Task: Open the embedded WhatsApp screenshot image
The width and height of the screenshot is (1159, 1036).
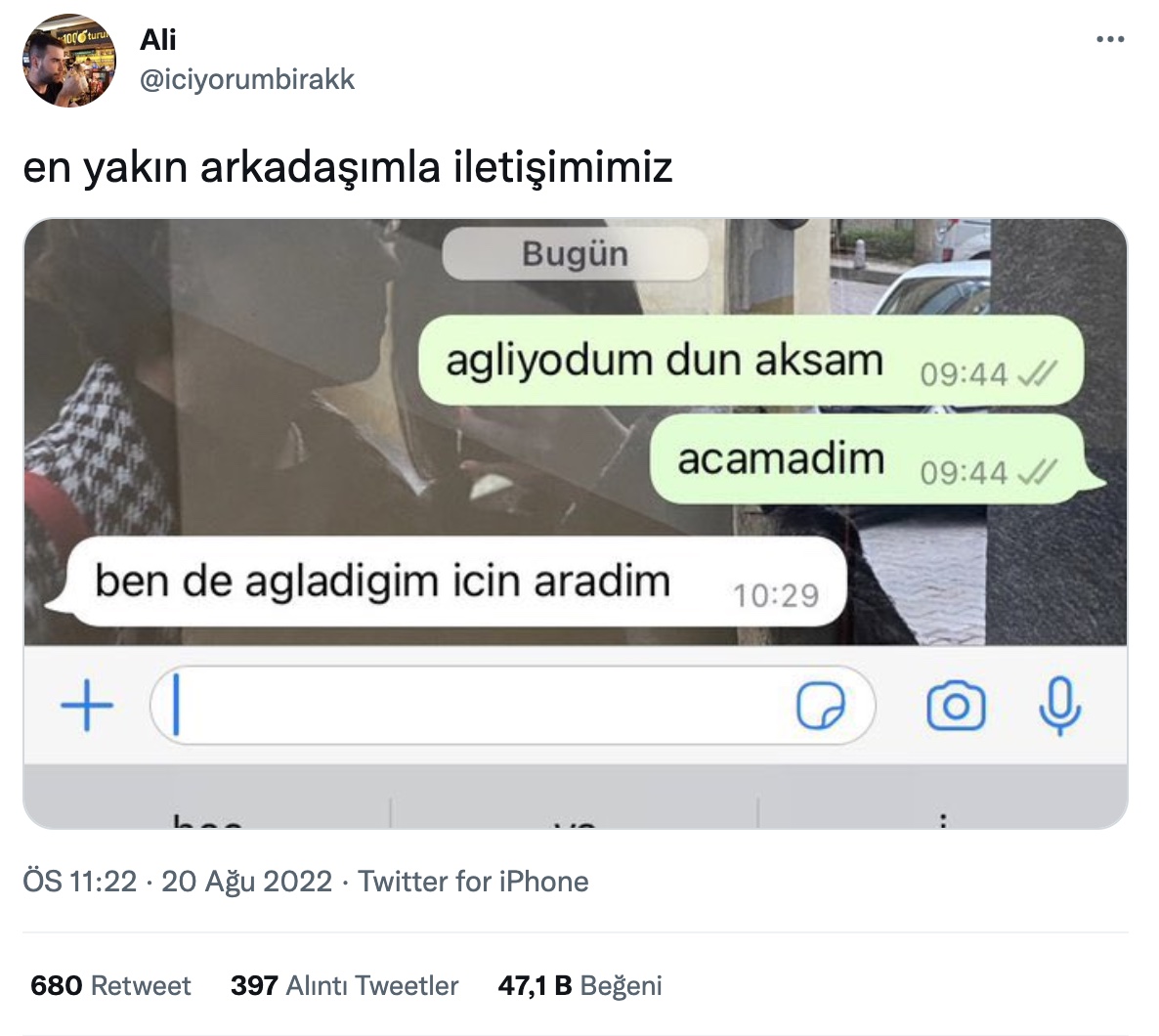Action: [575, 524]
